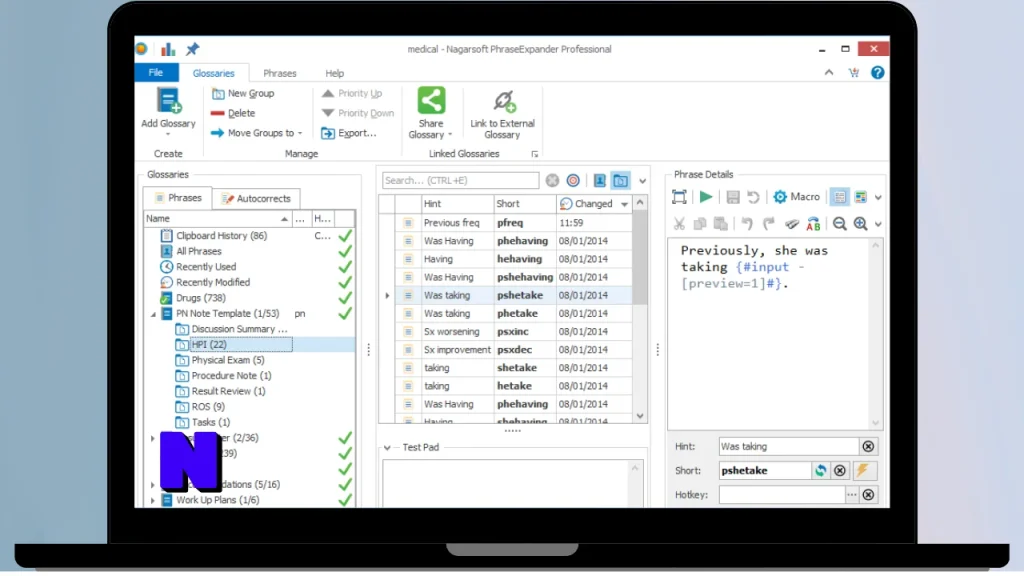This screenshot has width=1024, height=576.
Task: Click Link to External Glossary
Action: pos(502,114)
